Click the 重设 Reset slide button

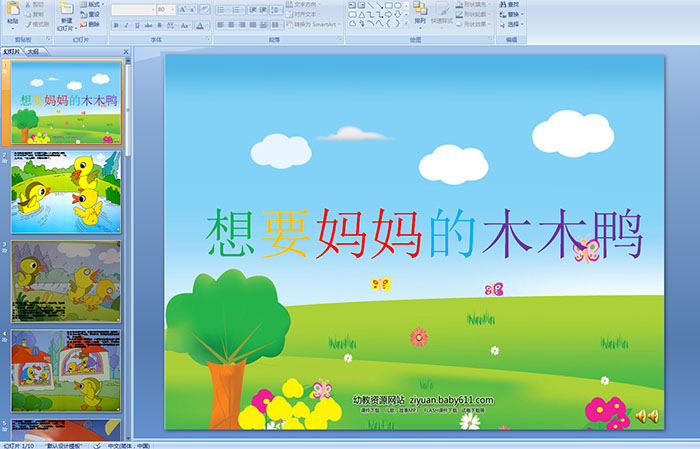tap(90, 14)
